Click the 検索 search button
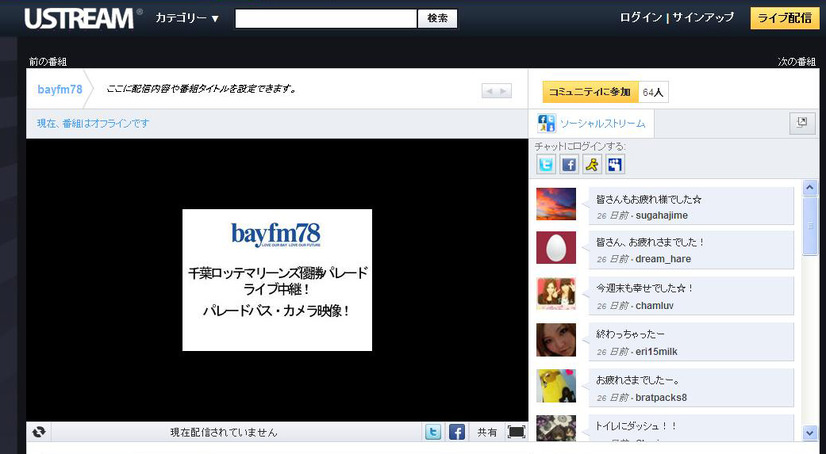 click(437, 18)
